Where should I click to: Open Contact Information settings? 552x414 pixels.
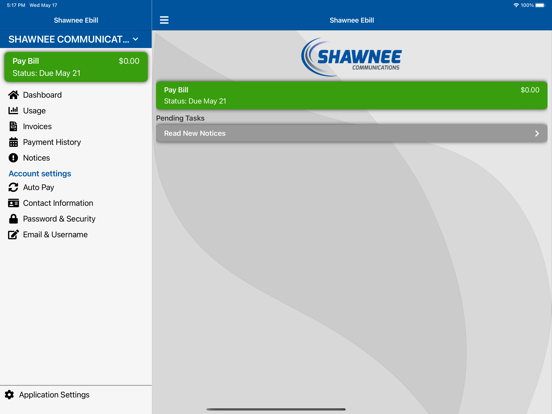pos(58,203)
